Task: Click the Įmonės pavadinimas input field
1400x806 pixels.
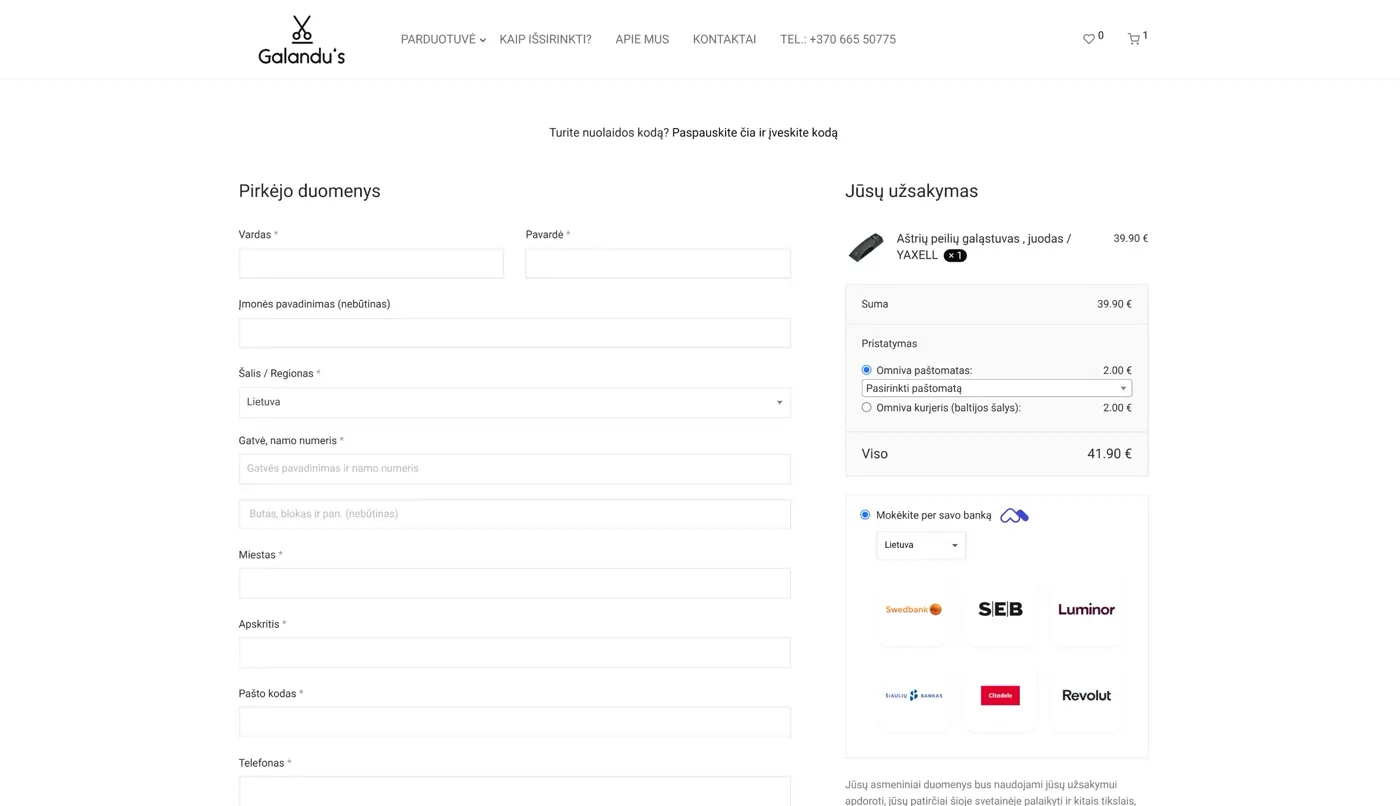Action: point(514,333)
